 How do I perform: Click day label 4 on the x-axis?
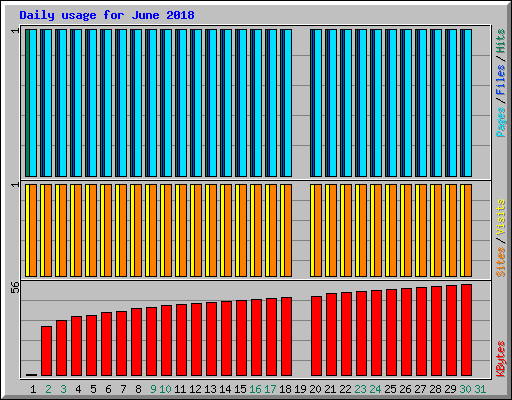pos(78,389)
